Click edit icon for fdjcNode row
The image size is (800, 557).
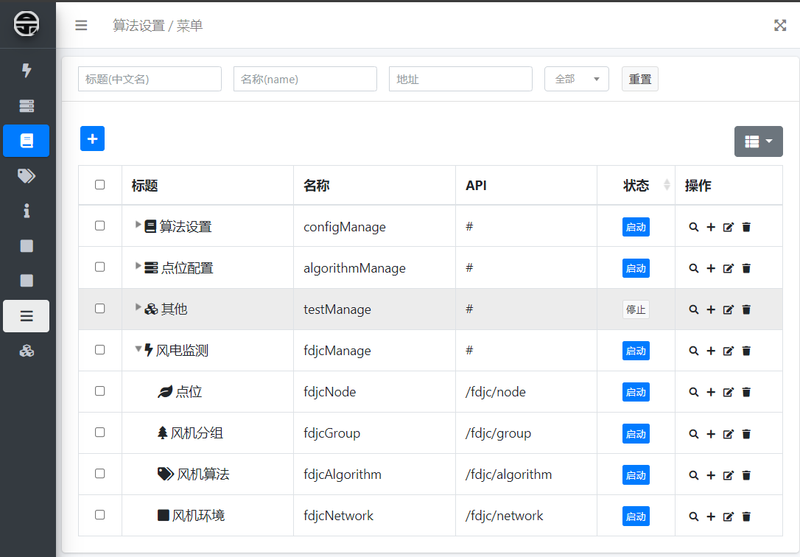(728, 392)
